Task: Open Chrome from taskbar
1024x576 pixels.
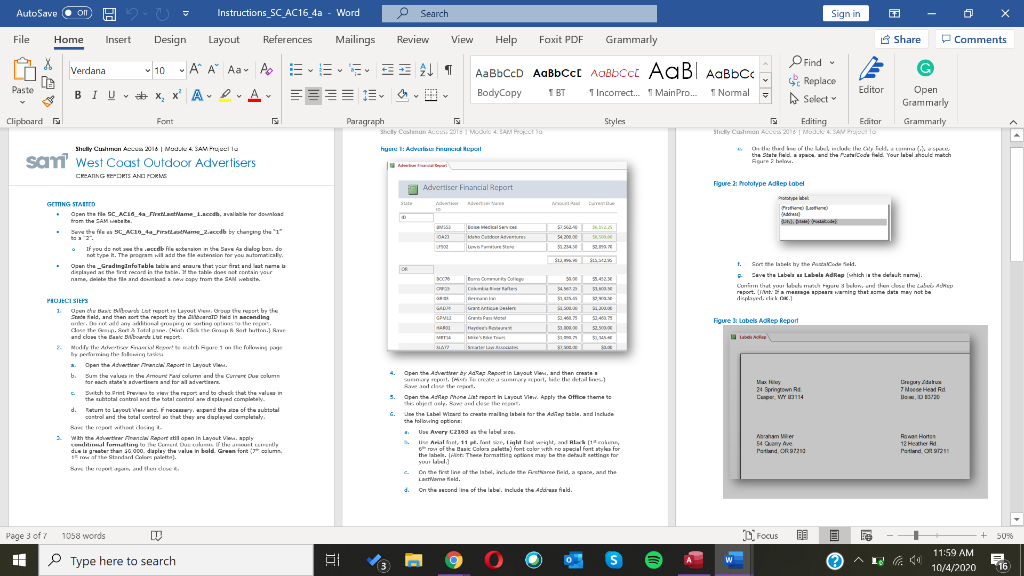Action: (454, 560)
